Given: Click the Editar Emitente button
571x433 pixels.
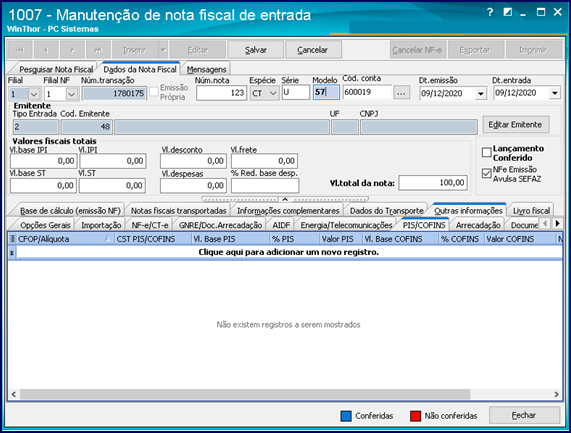Looking at the screenshot, I should (515, 125).
